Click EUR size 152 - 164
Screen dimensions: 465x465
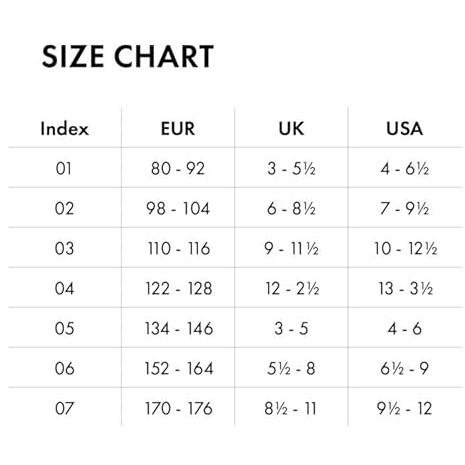pyautogui.click(x=179, y=369)
